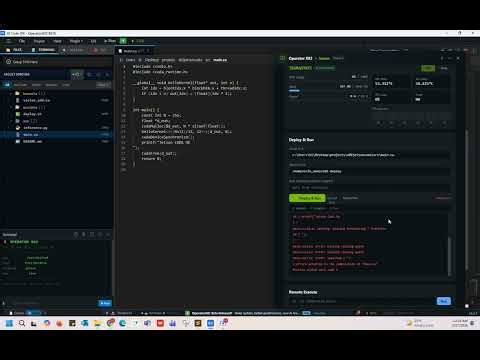Click the blue Run button in Remote Execute

coord(444,301)
